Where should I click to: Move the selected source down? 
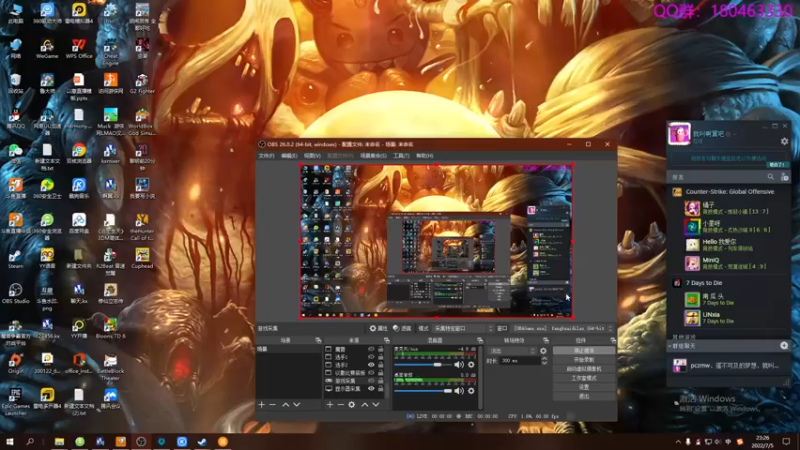click(x=376, y=405)
